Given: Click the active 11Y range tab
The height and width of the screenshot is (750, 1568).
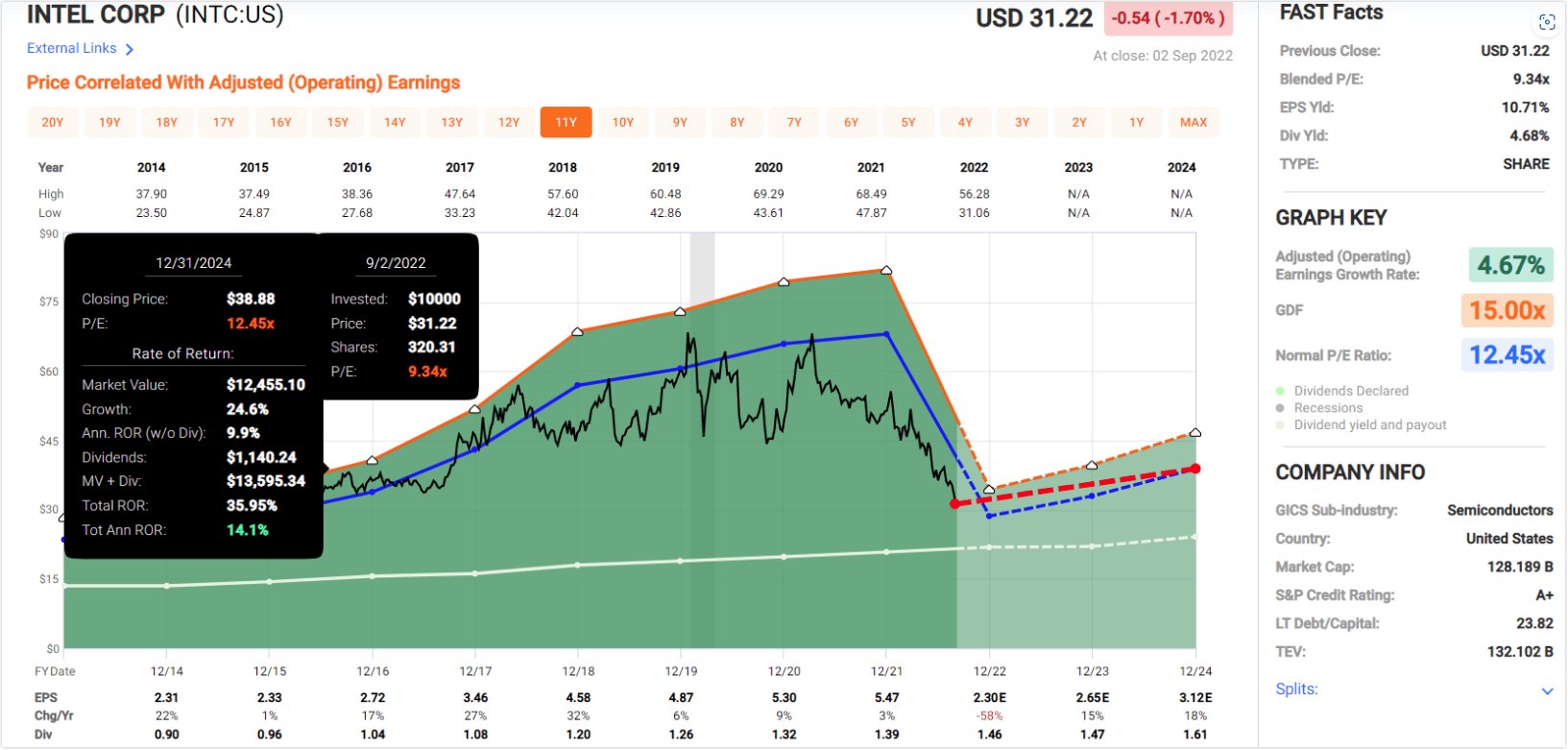Looking at the screenshot, I should coord(567,122).
